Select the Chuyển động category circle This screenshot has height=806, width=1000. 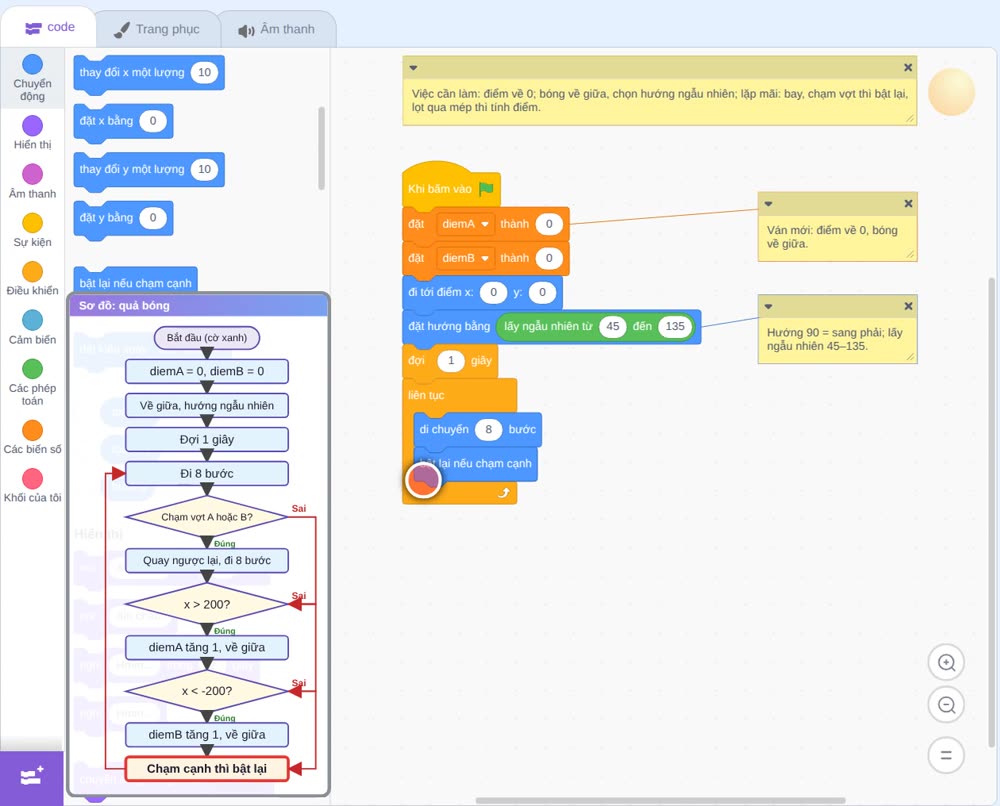click(33, 64)
